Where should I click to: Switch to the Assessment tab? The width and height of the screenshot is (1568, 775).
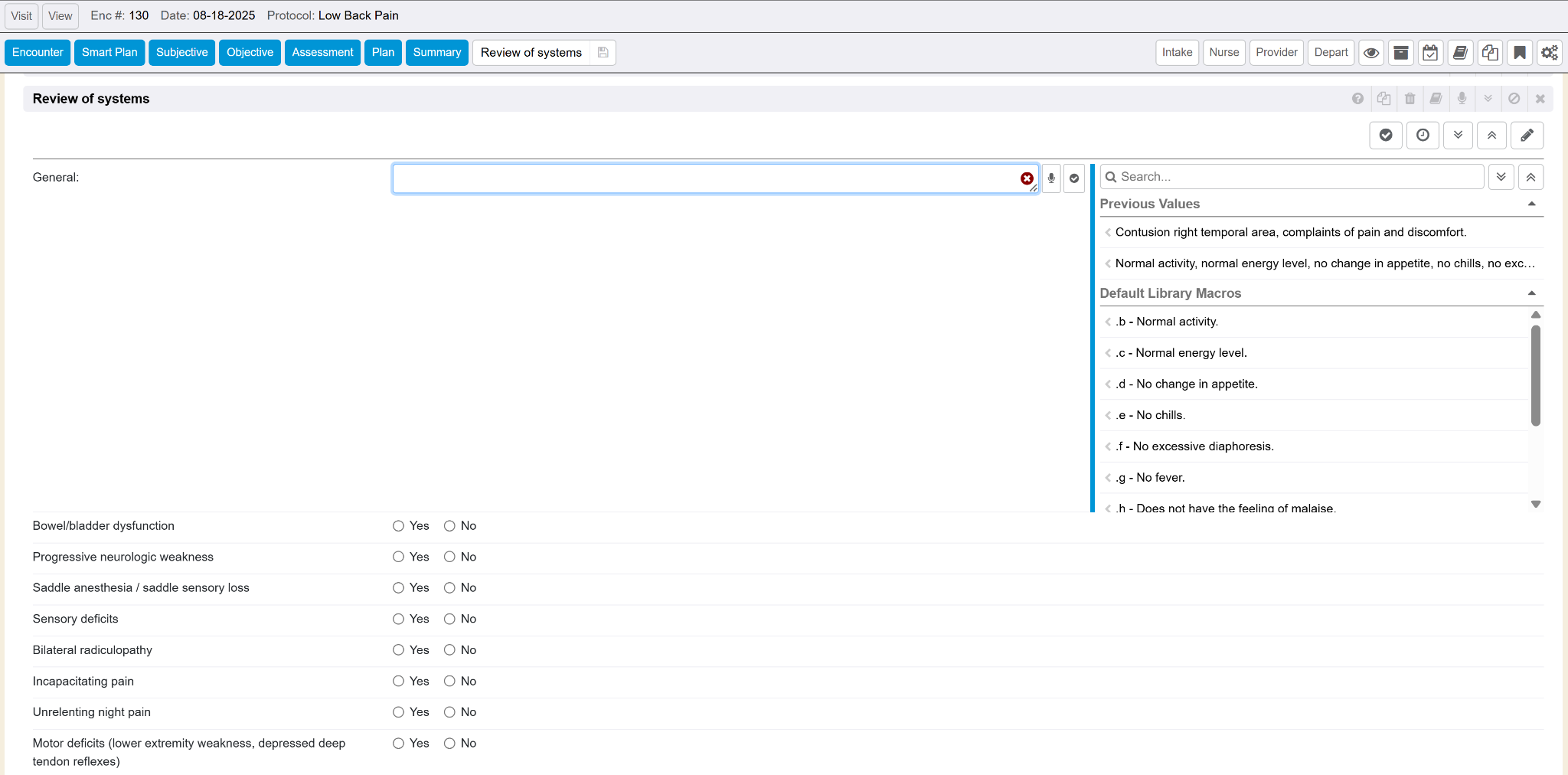click(x=322, y=53)
